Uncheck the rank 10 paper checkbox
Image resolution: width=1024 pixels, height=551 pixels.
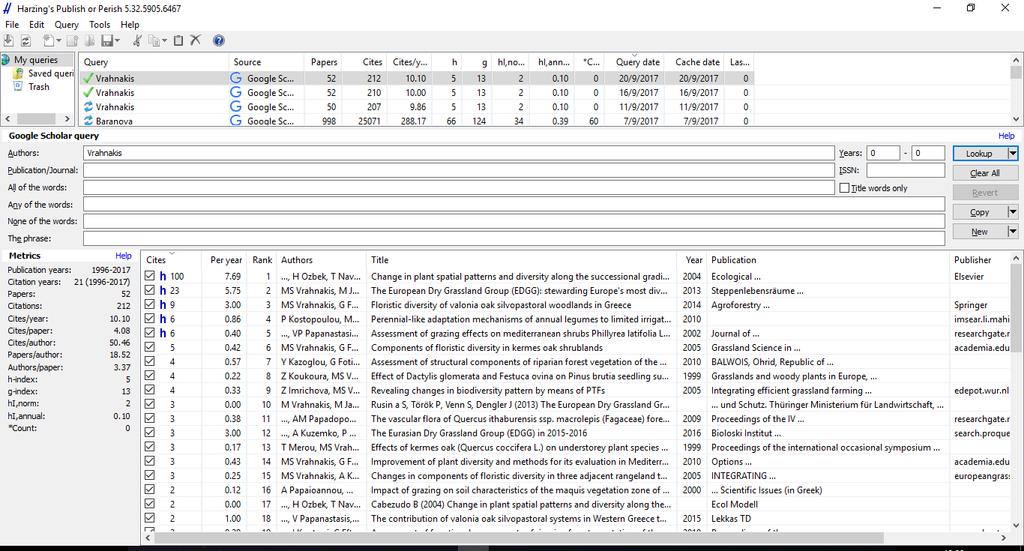(150, 404)
